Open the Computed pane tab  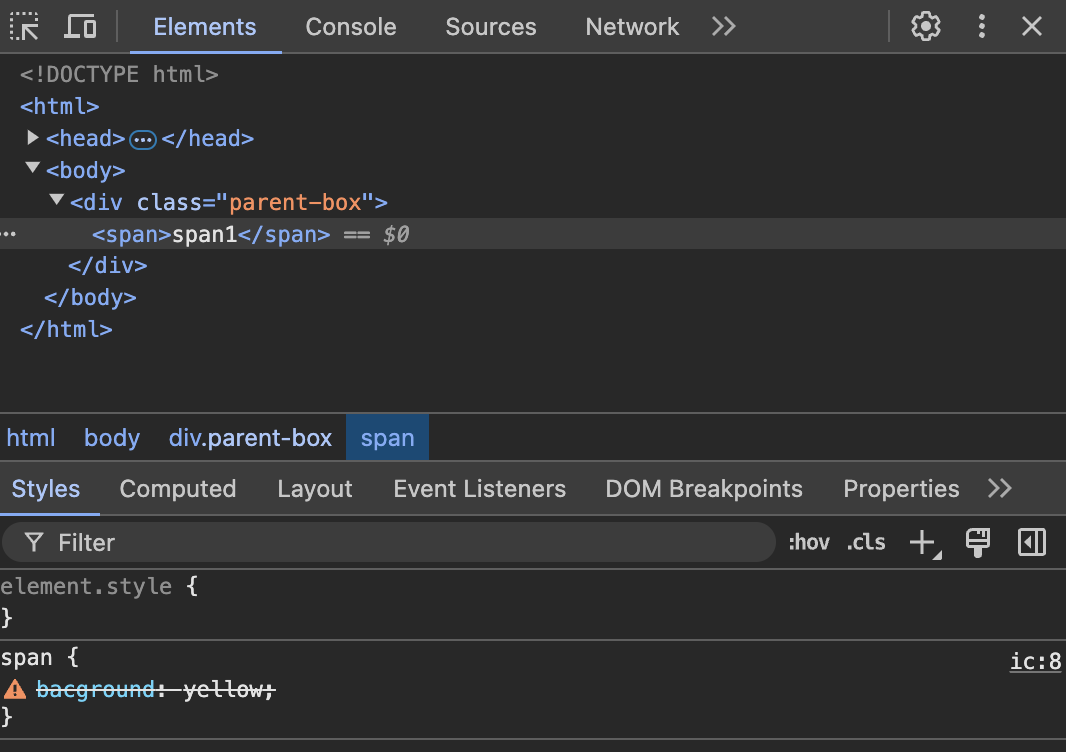[x=177, y=489]
